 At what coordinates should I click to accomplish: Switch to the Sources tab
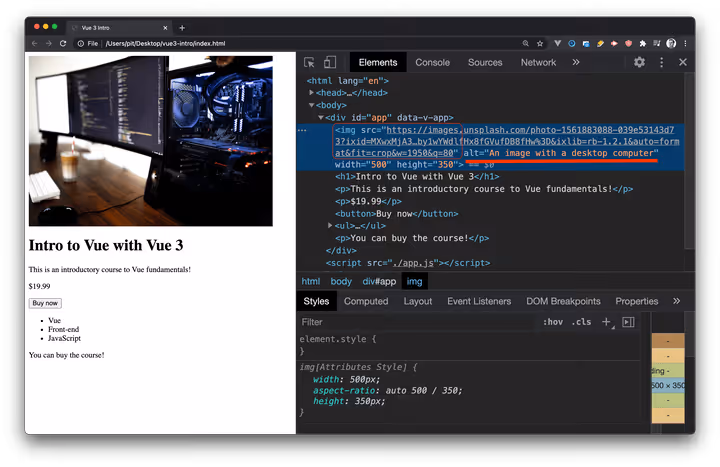[485, 62]
